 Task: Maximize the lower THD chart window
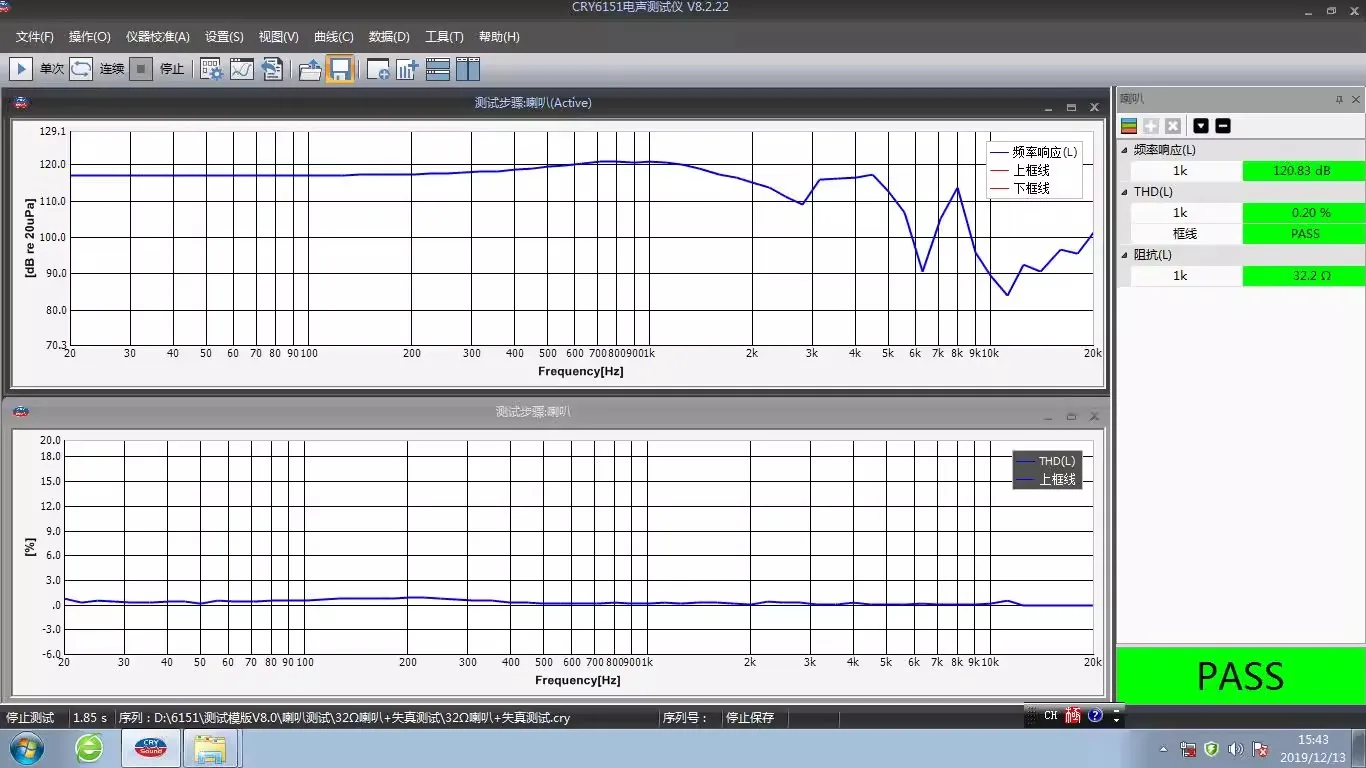(1071, 416)
